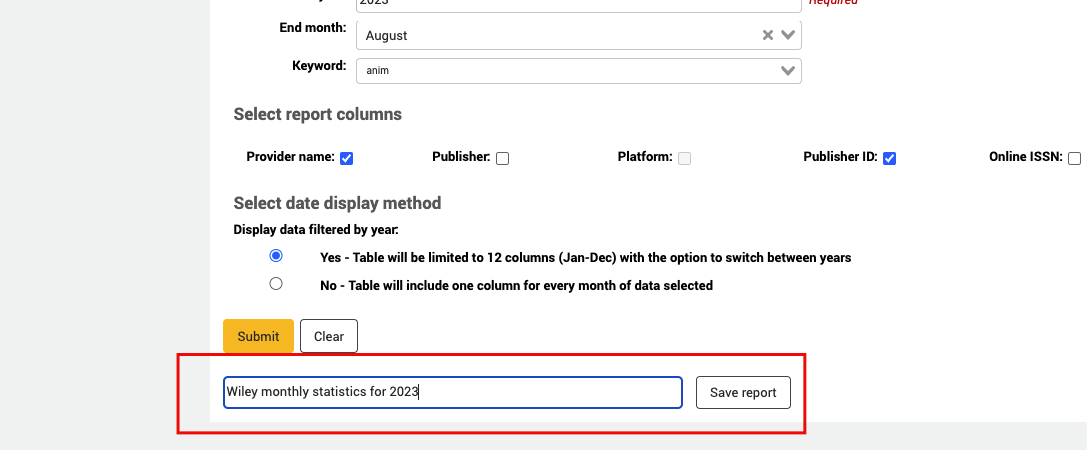Screen dimensions: 1087x450
Task: Open the End month dropdown chevron
Action: coord(788,35)
